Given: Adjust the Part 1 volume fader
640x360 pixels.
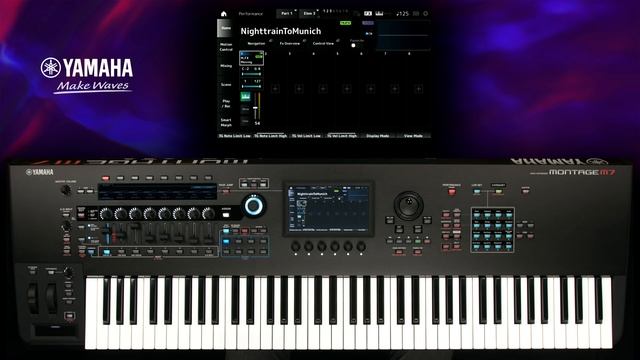Looking at the screenshot, I should coord(256,107).
